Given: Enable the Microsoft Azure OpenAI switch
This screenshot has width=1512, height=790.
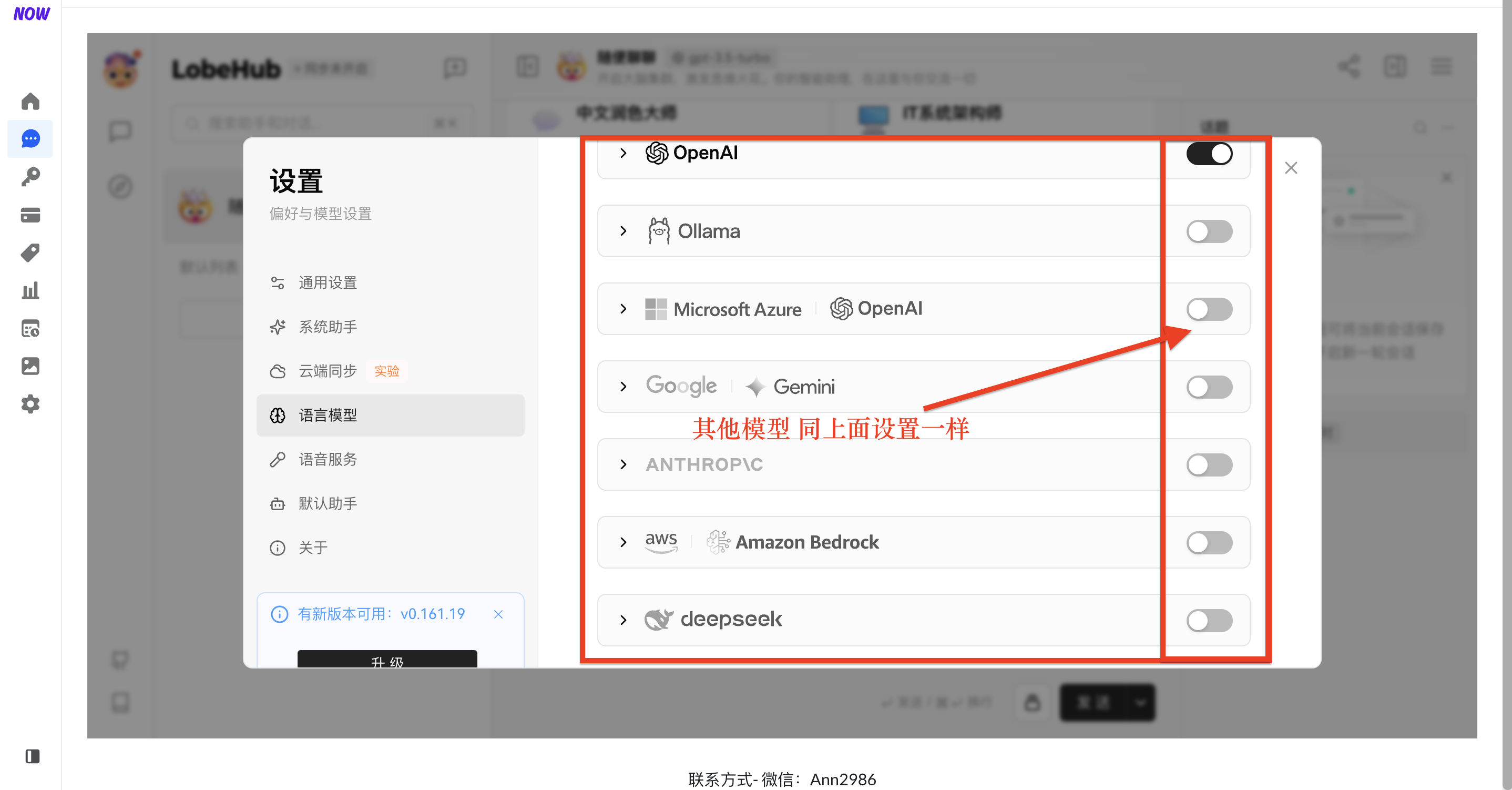Looking at the screenshot, I should tap(1209, 309).
